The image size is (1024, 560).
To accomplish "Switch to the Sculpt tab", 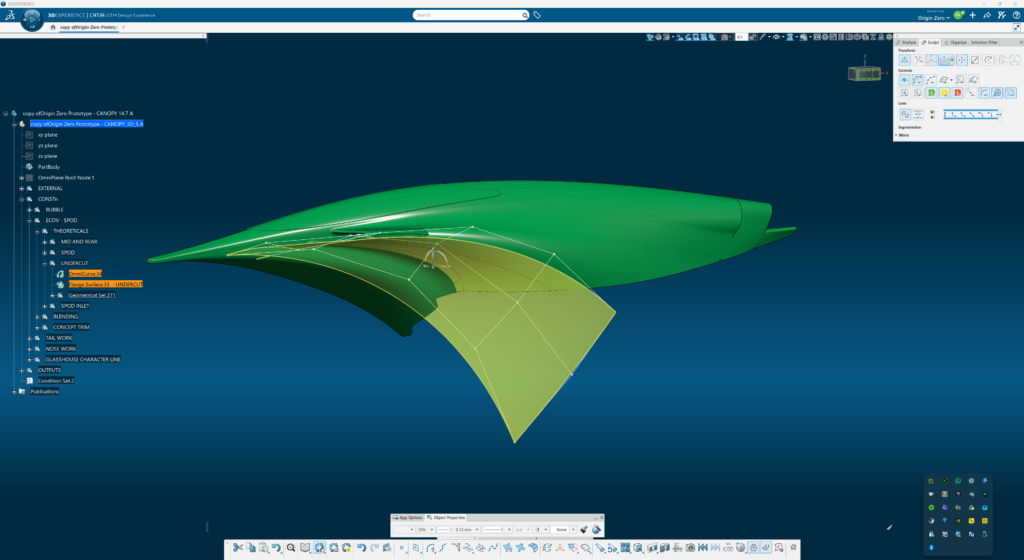I will 931,42.
